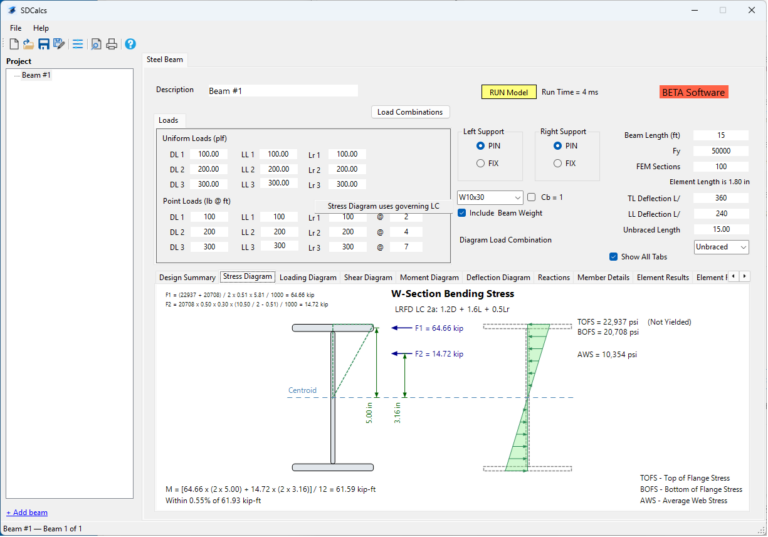Viewport: 768px width, 537px height.
Task: Click the point load location field showing 4
Action: (x=406, y=232)
